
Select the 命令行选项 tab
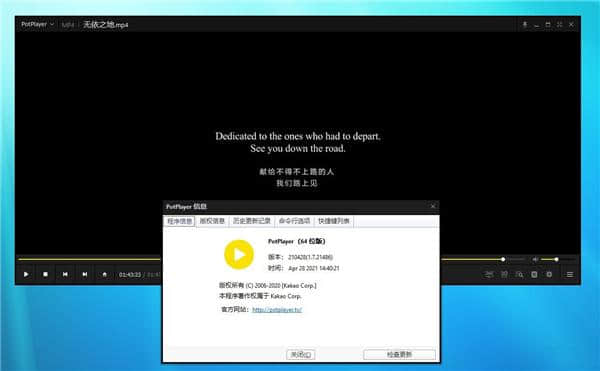click(294, 221)
